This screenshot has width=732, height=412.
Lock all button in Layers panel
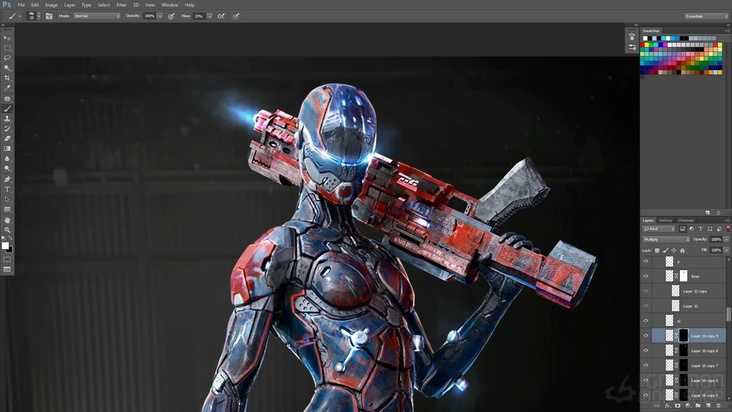tap(682, 251)
